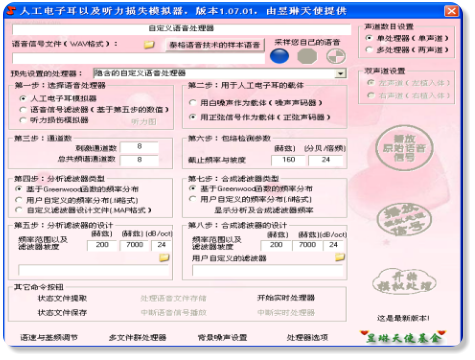Click the 星琳天使基金 logo

tap(403, 337)
